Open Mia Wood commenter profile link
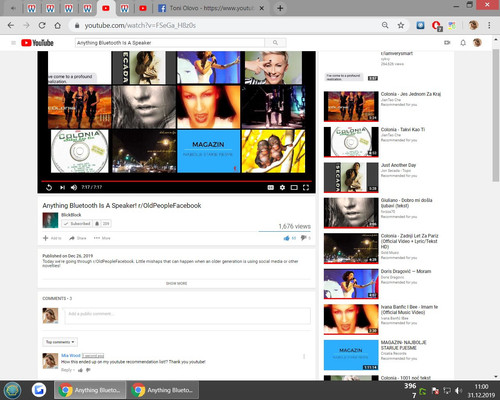500x400 pixels. point(71,355)
